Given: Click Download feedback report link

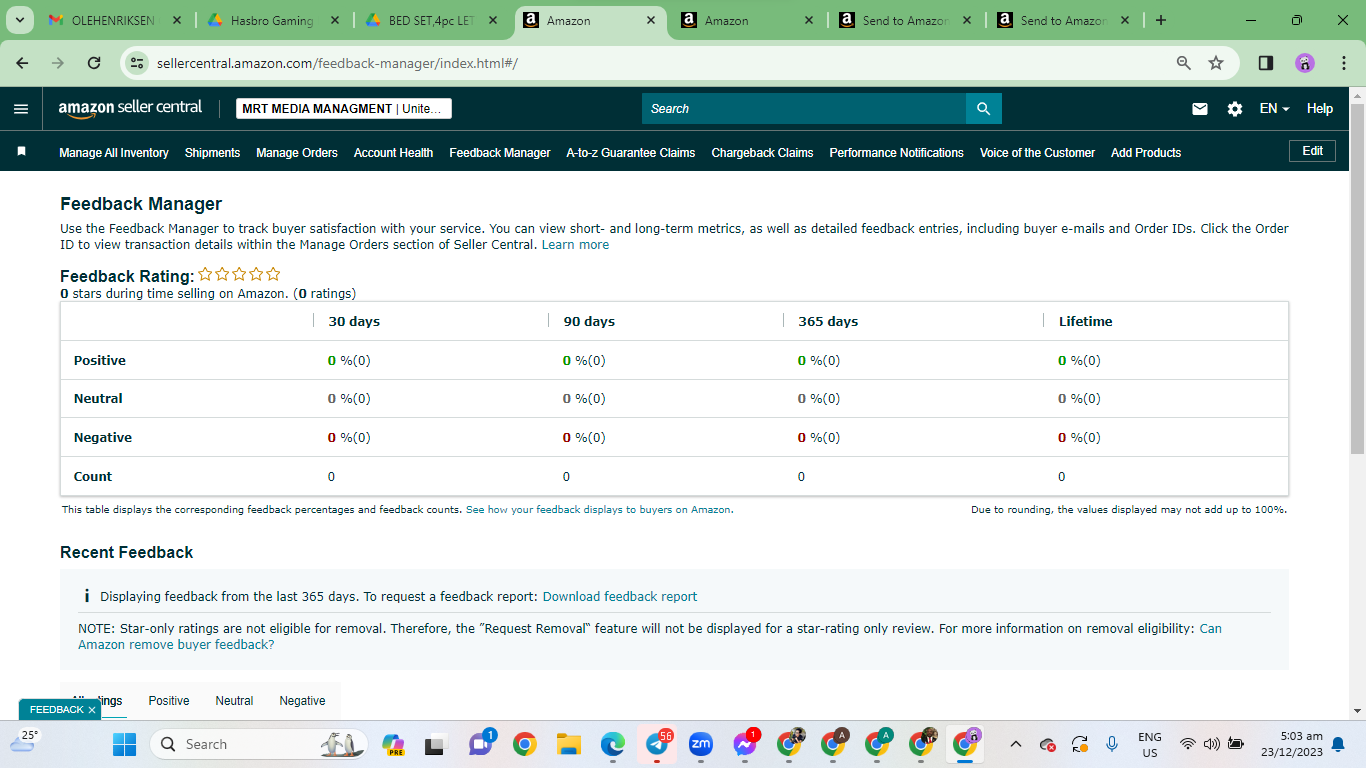Looking at the screenshot, I should [x=620, y=597].
